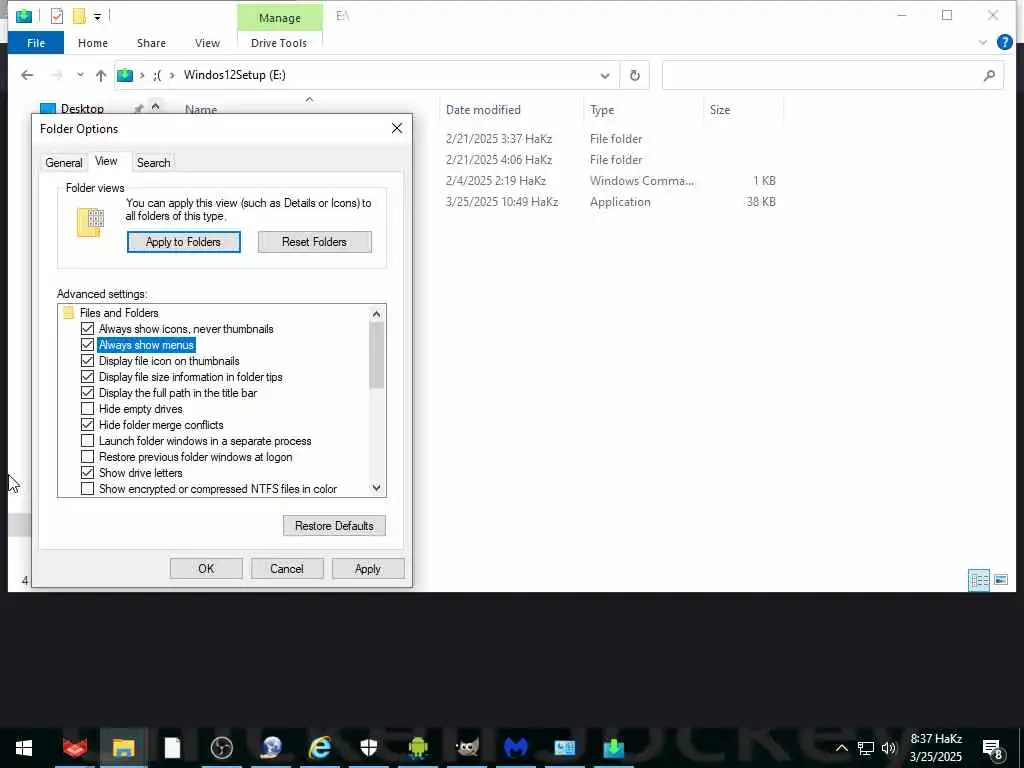This screenshot has width=1024, height=768.
Task: Click the New folder quick access icon
Action: (79, 16)
